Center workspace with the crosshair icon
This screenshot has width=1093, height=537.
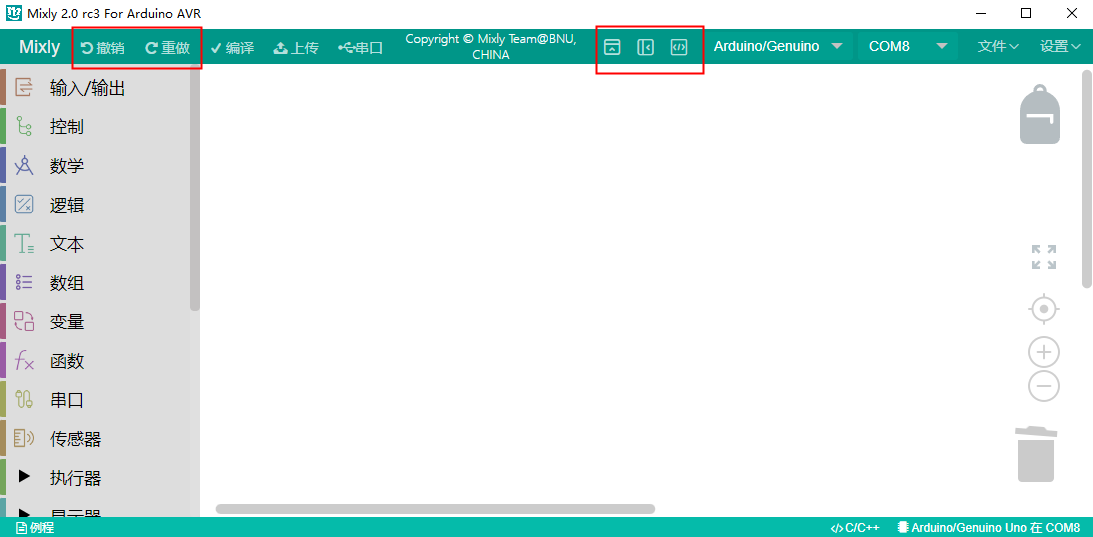1043,310
